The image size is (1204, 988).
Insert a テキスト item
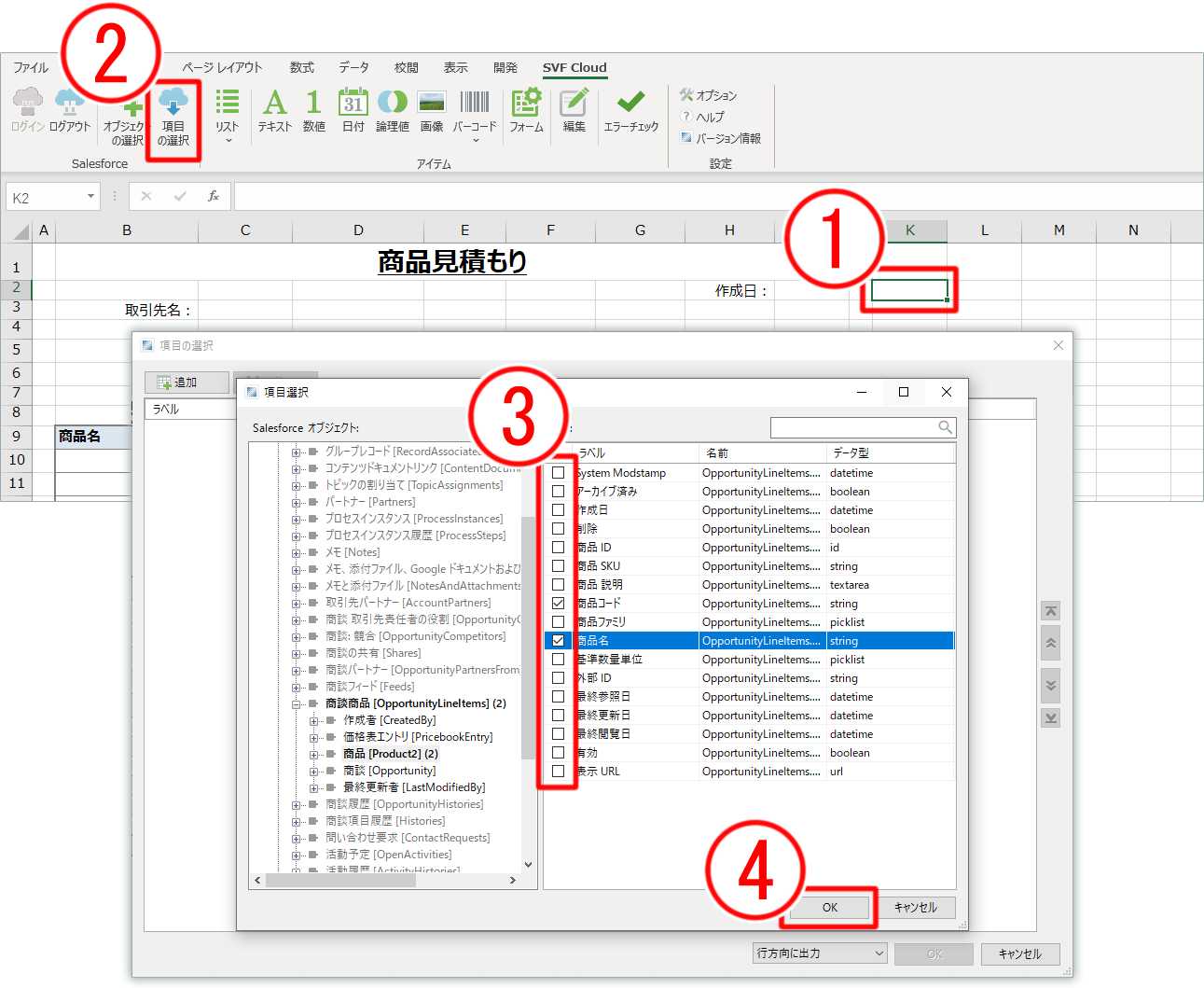(275, 110)
